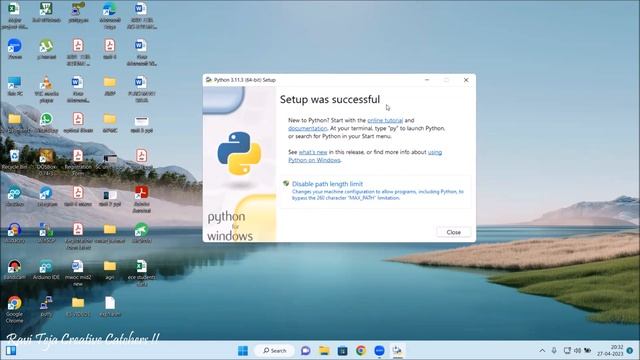Select the agri folder on desktop

(x=110, y=269)
